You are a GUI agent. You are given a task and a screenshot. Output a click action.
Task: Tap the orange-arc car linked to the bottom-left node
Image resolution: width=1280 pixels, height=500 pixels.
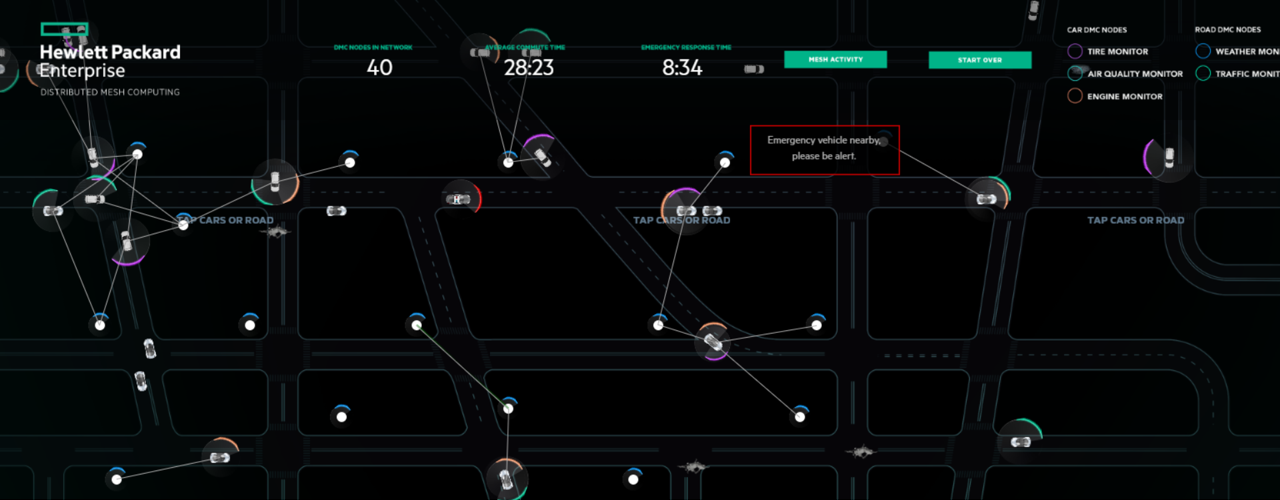219,457
